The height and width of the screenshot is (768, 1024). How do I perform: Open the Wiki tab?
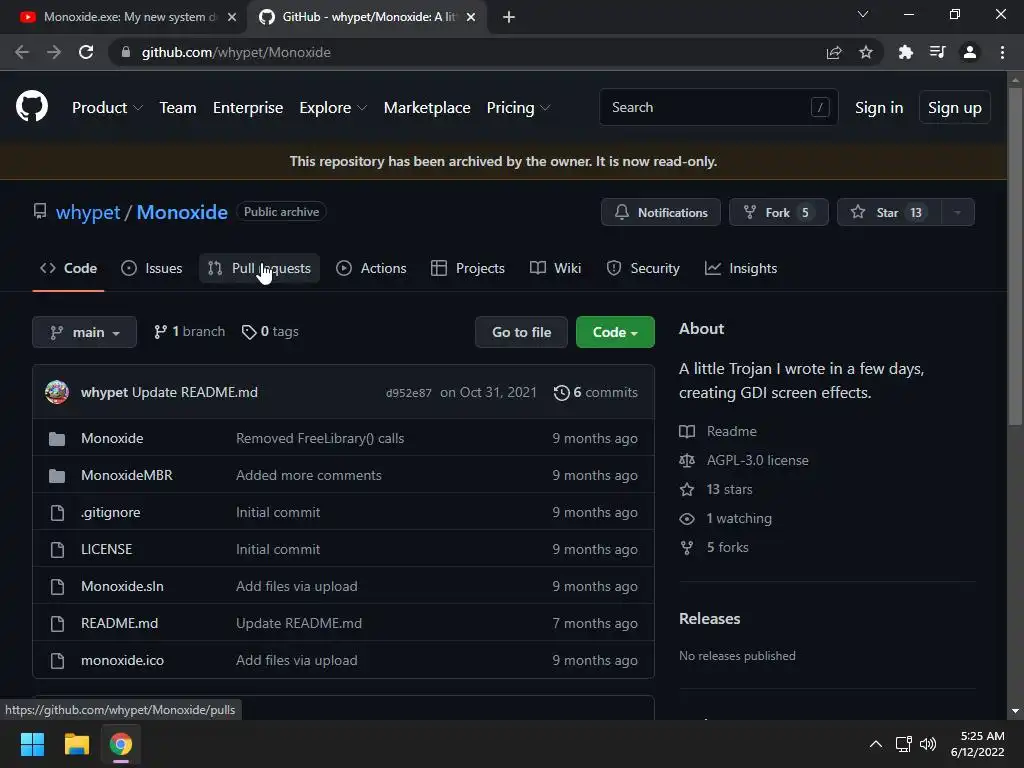tap(556, 268)
